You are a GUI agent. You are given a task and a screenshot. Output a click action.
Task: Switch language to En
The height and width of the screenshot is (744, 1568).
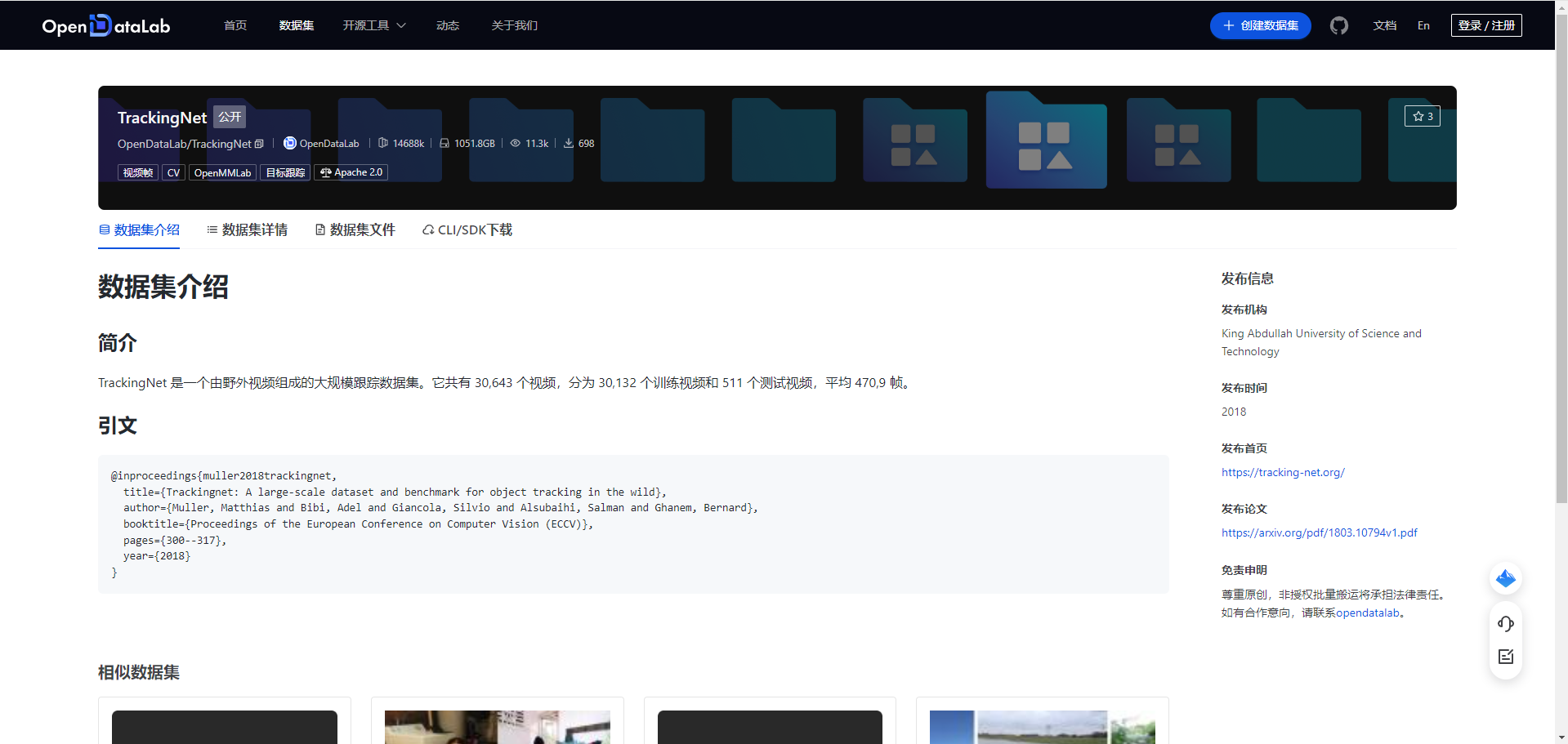click(1423, 25)
